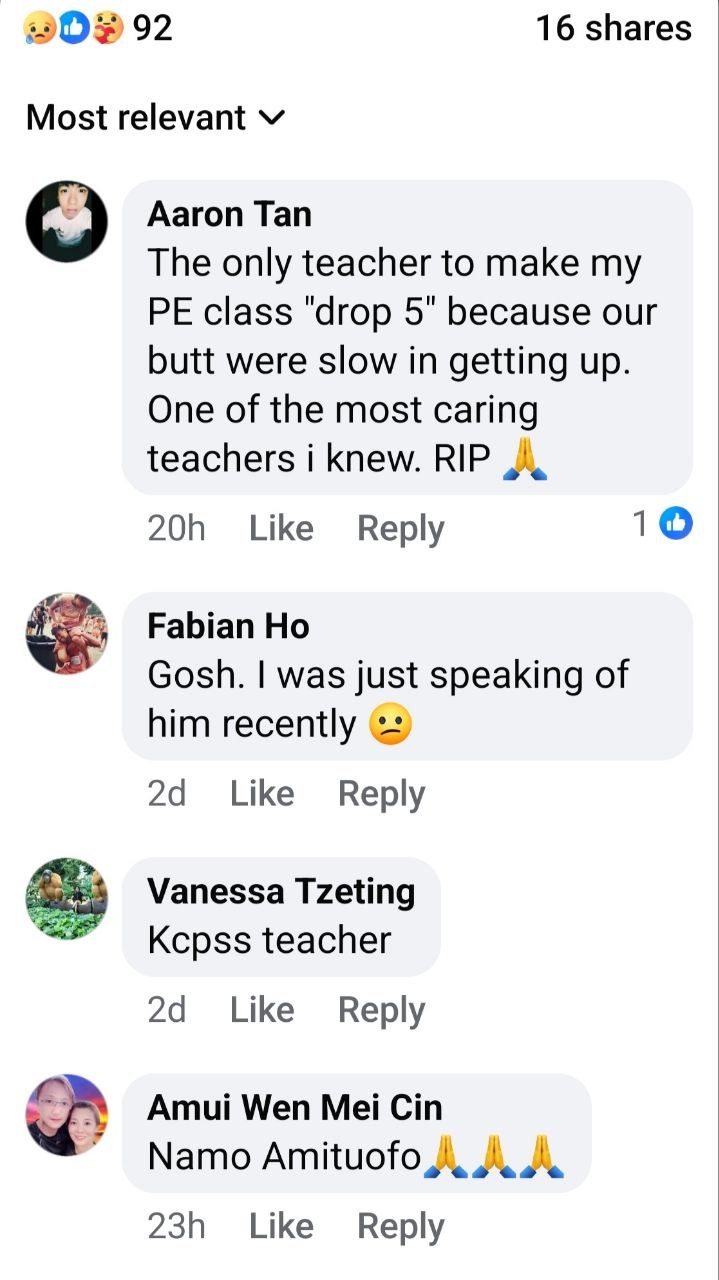Like Aaron Tan's comment
719x1280 pixels.
[281, 528]
